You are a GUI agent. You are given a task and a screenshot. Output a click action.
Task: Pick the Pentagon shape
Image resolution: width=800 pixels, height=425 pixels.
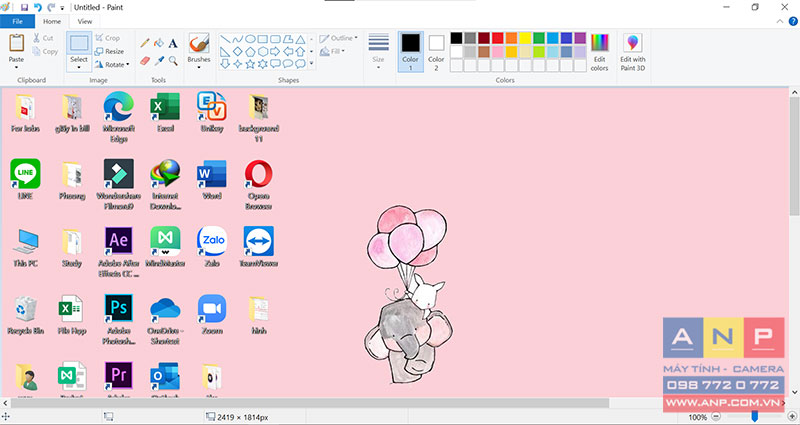coord(251,52)
